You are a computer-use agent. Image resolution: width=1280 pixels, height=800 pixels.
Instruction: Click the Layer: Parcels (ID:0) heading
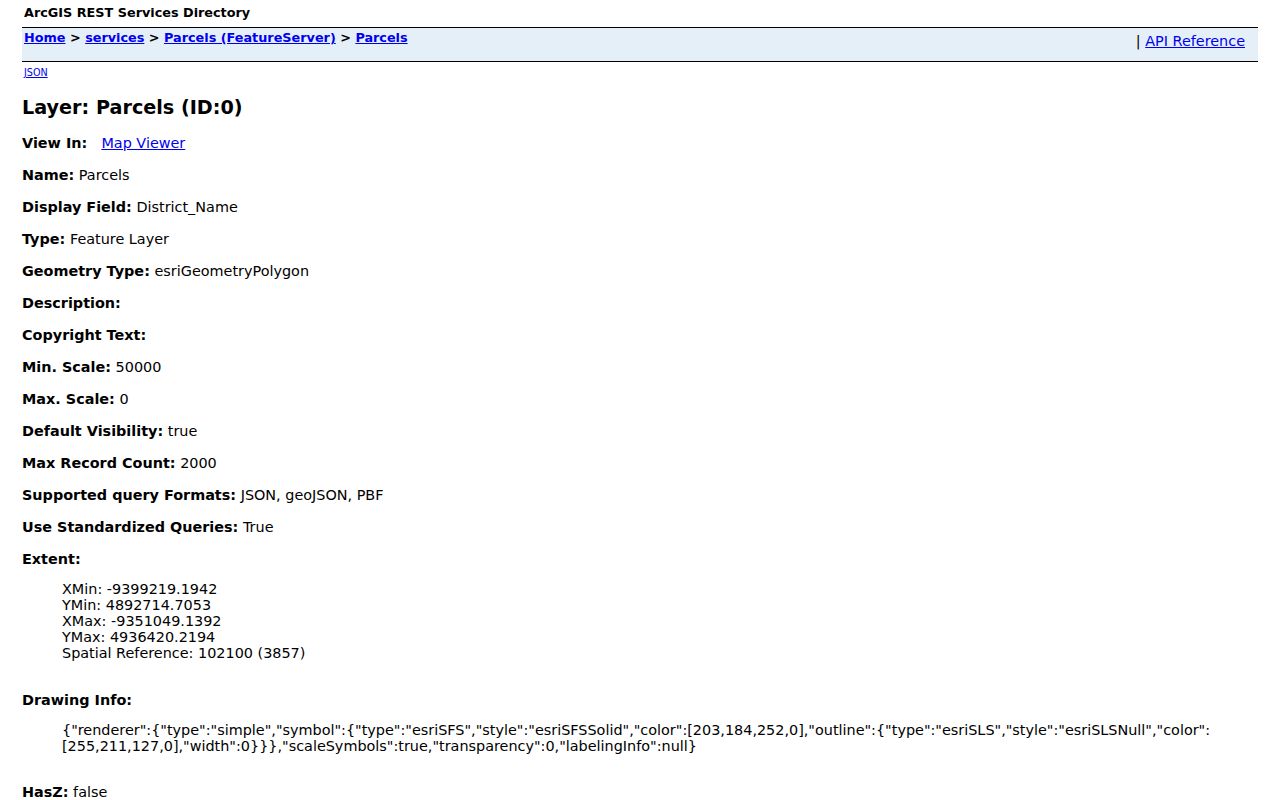[x=132, y=107]
